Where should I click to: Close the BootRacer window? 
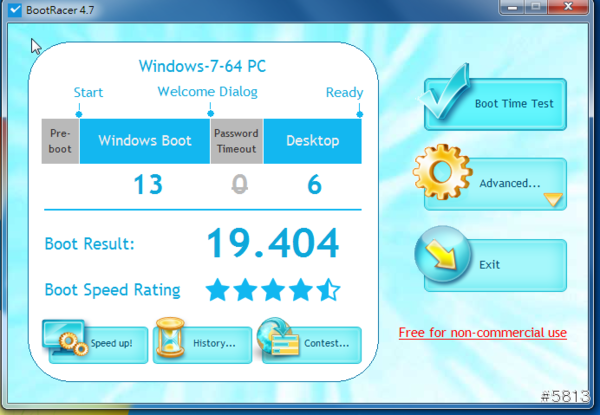point(568,7)
